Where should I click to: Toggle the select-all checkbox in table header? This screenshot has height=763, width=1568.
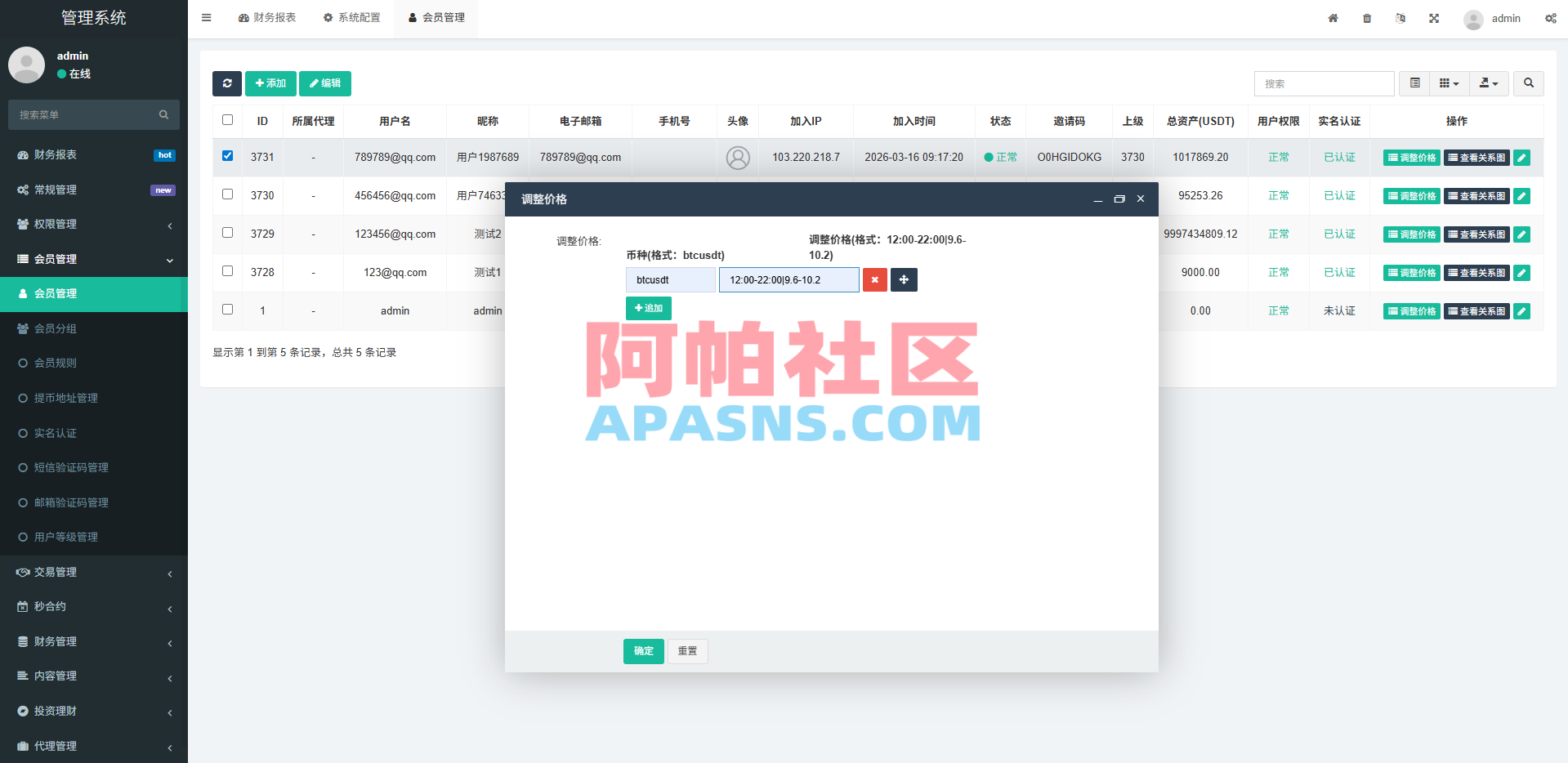click(x=227, y=120)
